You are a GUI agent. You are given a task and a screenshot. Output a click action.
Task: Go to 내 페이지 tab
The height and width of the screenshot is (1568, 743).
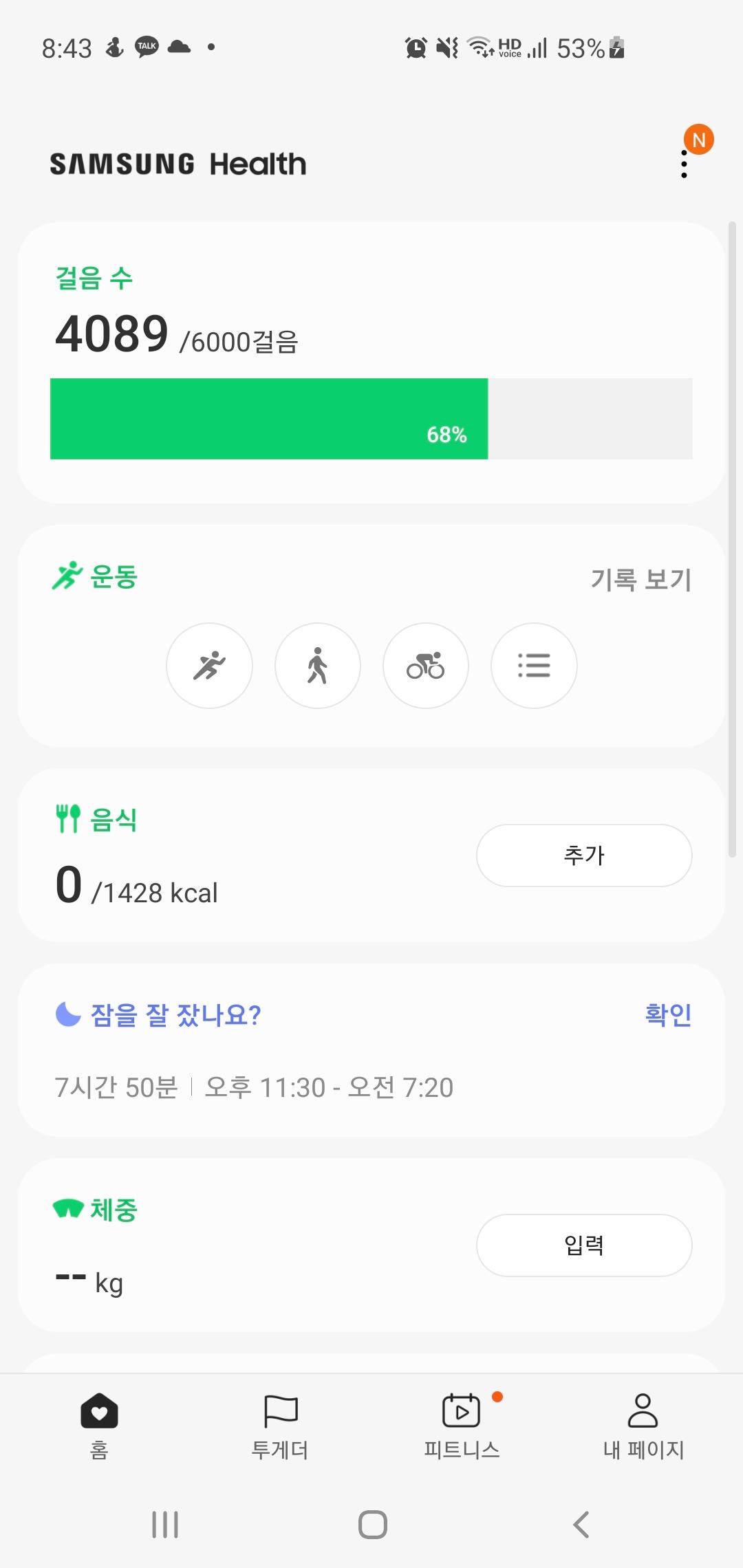643,1426
